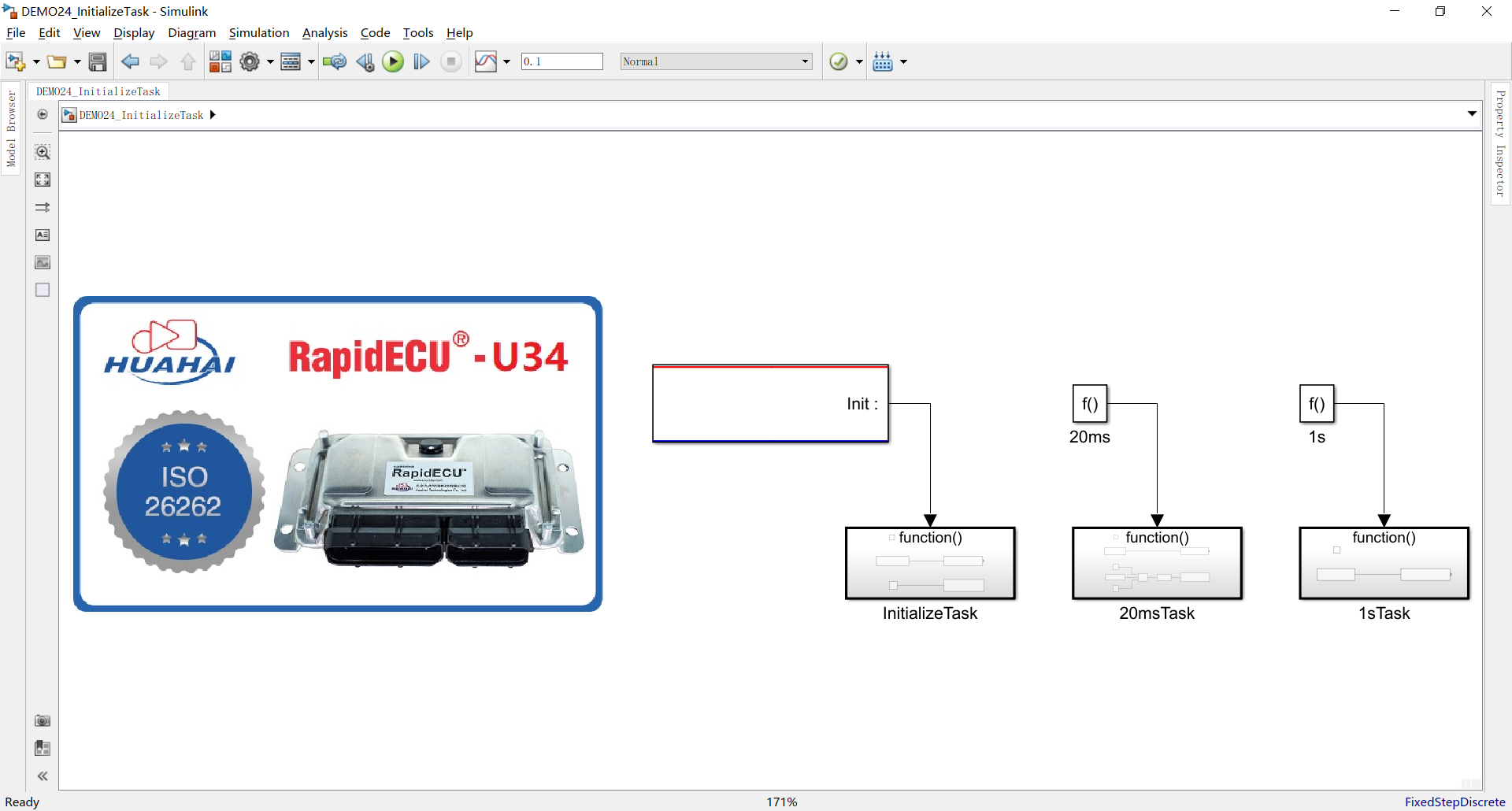Toggle the Hide/Show Explorer Bar icon
Screen dimensions: 1512x811
pyautogui.click(x=43, y=115)
